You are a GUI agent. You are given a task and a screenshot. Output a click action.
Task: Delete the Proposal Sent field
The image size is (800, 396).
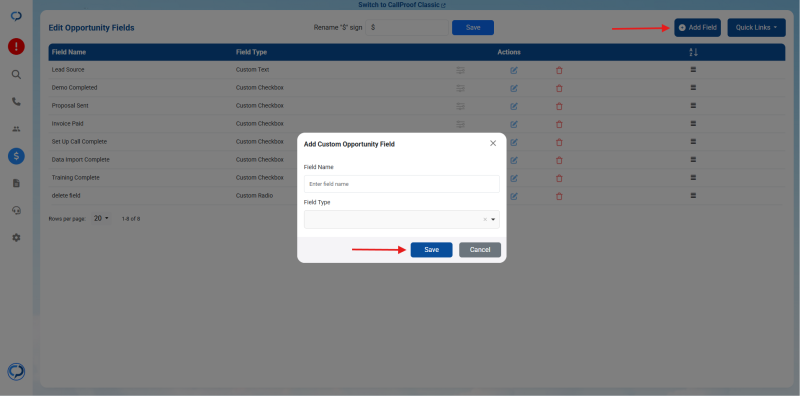(x=559, y=106)
